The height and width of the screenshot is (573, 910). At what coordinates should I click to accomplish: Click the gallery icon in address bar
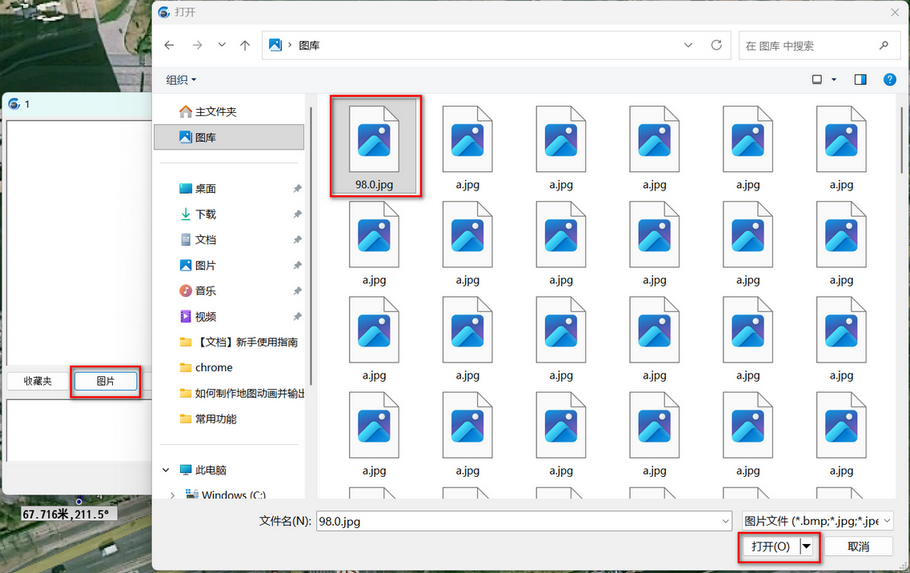[x=275, y=45]
